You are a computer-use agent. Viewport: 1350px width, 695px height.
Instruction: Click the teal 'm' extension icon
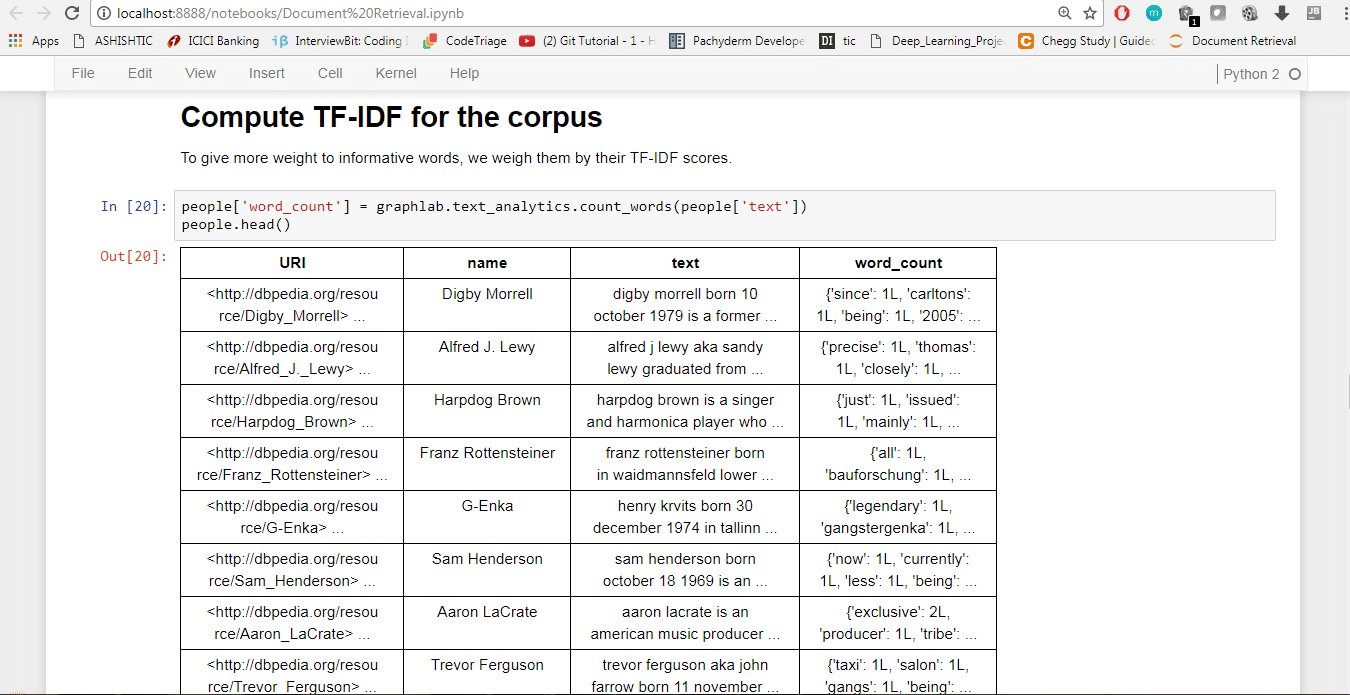coord(1154,13)
